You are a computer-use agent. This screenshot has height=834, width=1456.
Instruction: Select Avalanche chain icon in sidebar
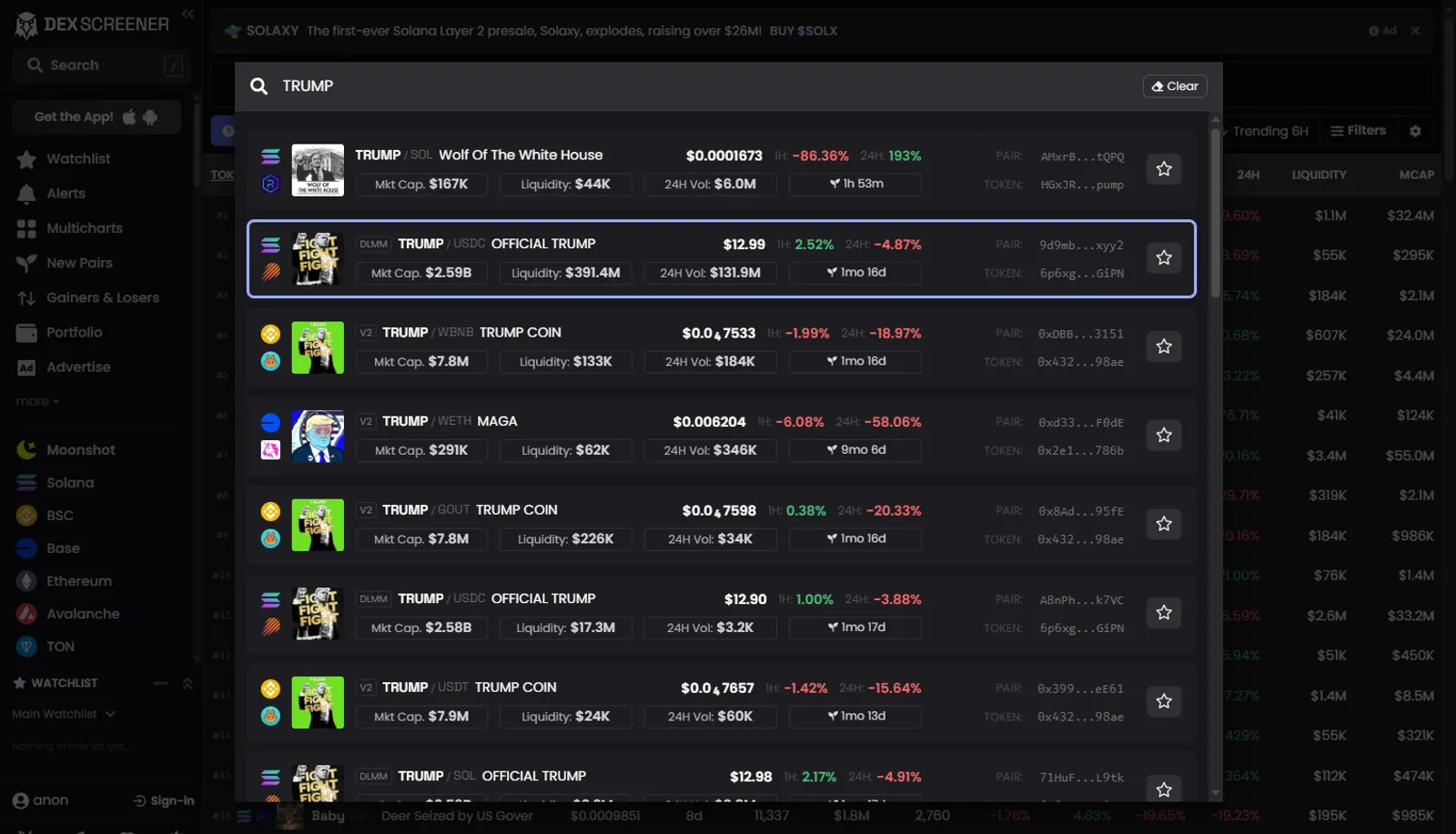26,614
